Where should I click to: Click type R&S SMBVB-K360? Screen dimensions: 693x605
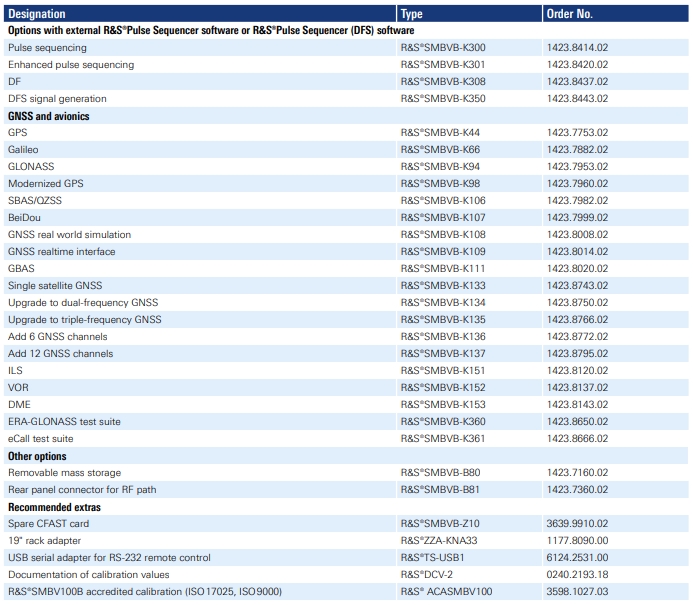[x=443, y=422]
